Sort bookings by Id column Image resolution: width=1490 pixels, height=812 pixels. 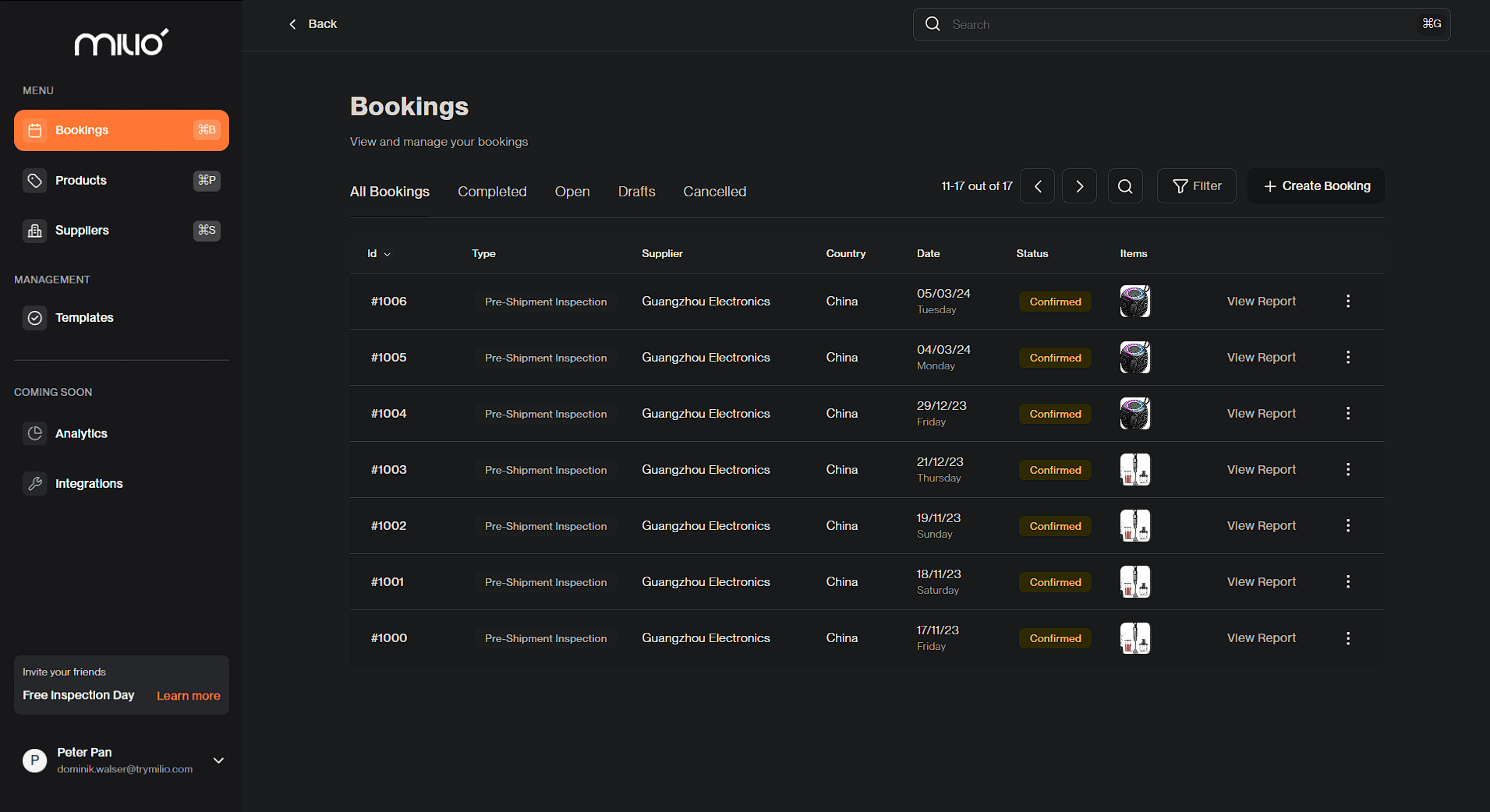pos(379,253)
